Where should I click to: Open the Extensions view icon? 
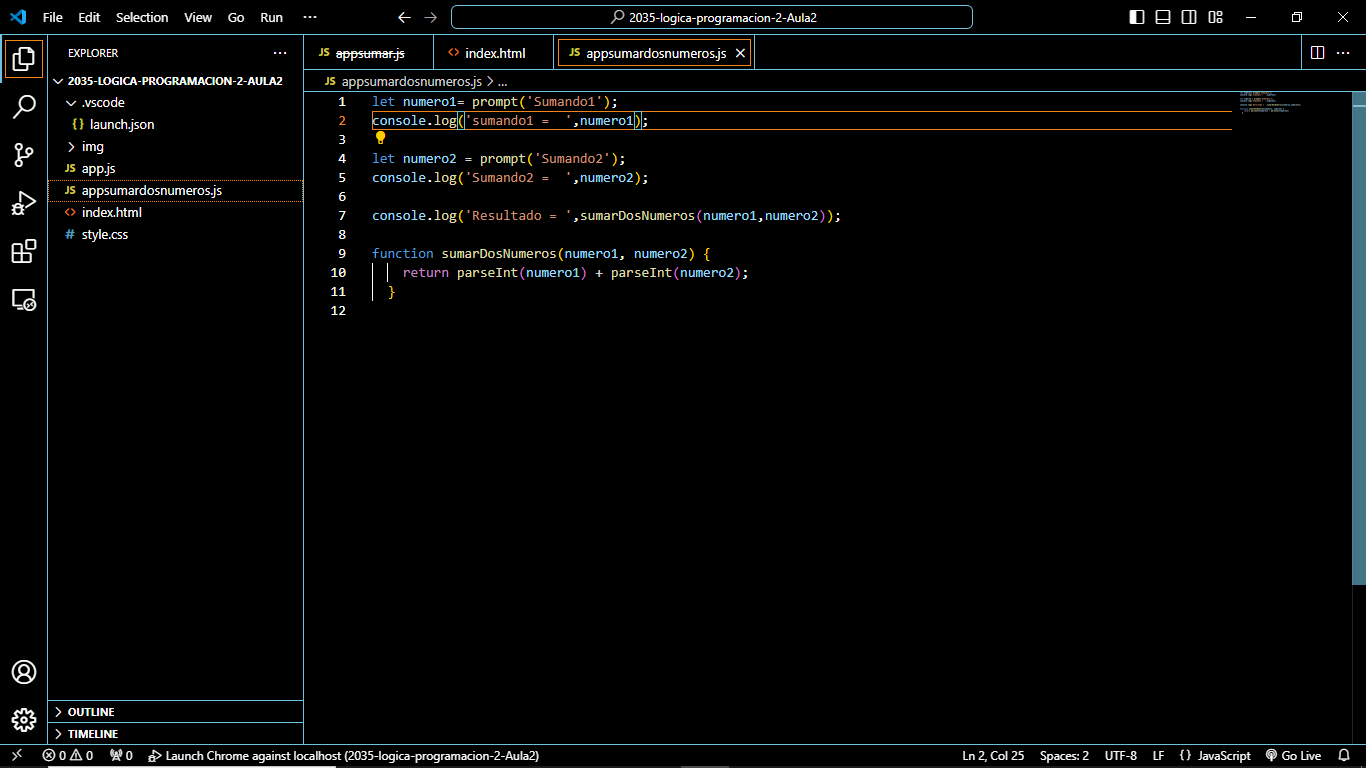point(24,251)
